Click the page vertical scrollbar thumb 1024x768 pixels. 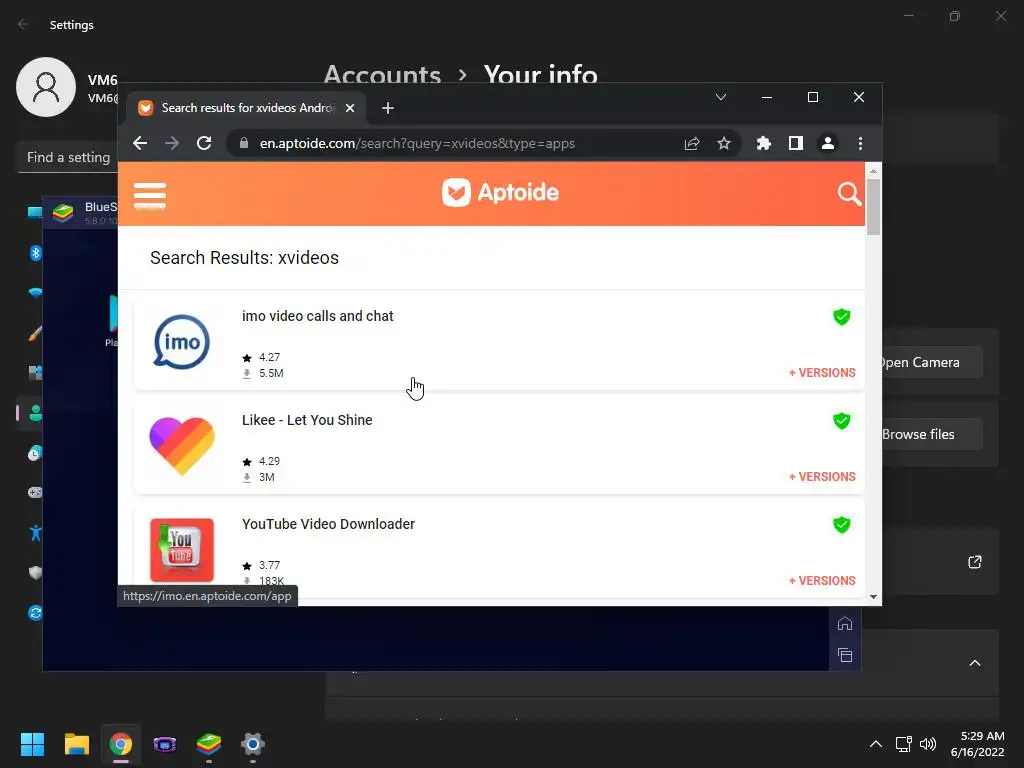[873, 206]
